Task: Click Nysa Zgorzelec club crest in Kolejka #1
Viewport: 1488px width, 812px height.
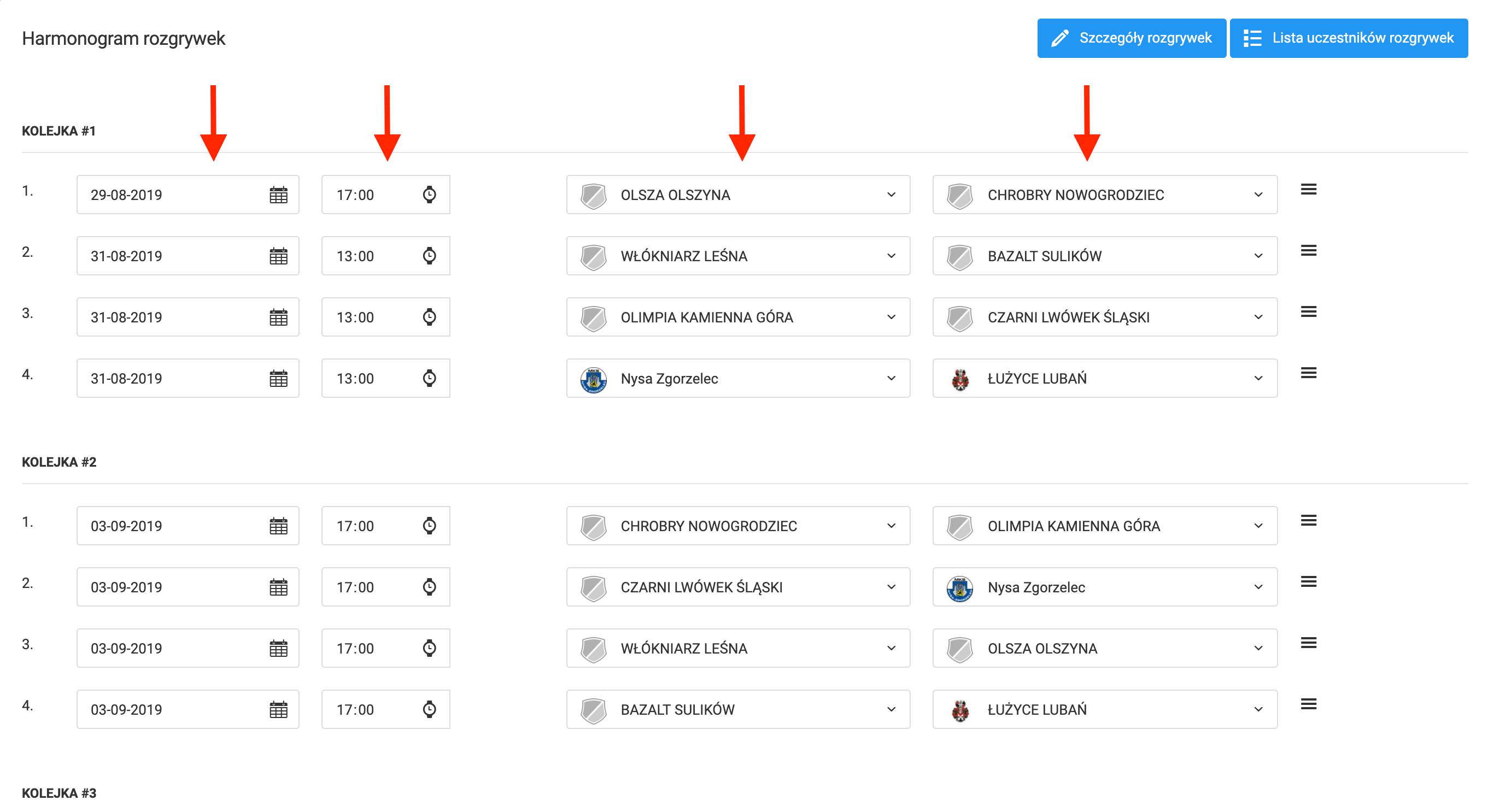Action: tap(593, 379)
